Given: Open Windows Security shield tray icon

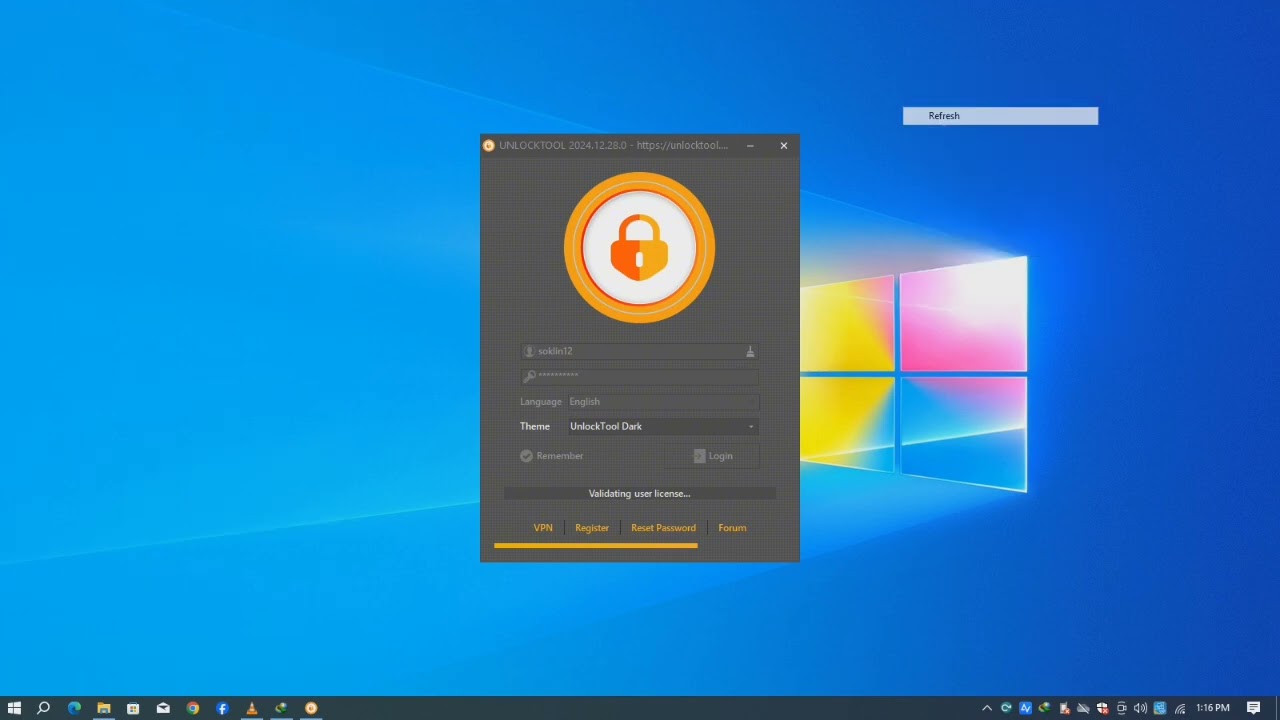Looking at the screenshot, I should coord(1102,708).
